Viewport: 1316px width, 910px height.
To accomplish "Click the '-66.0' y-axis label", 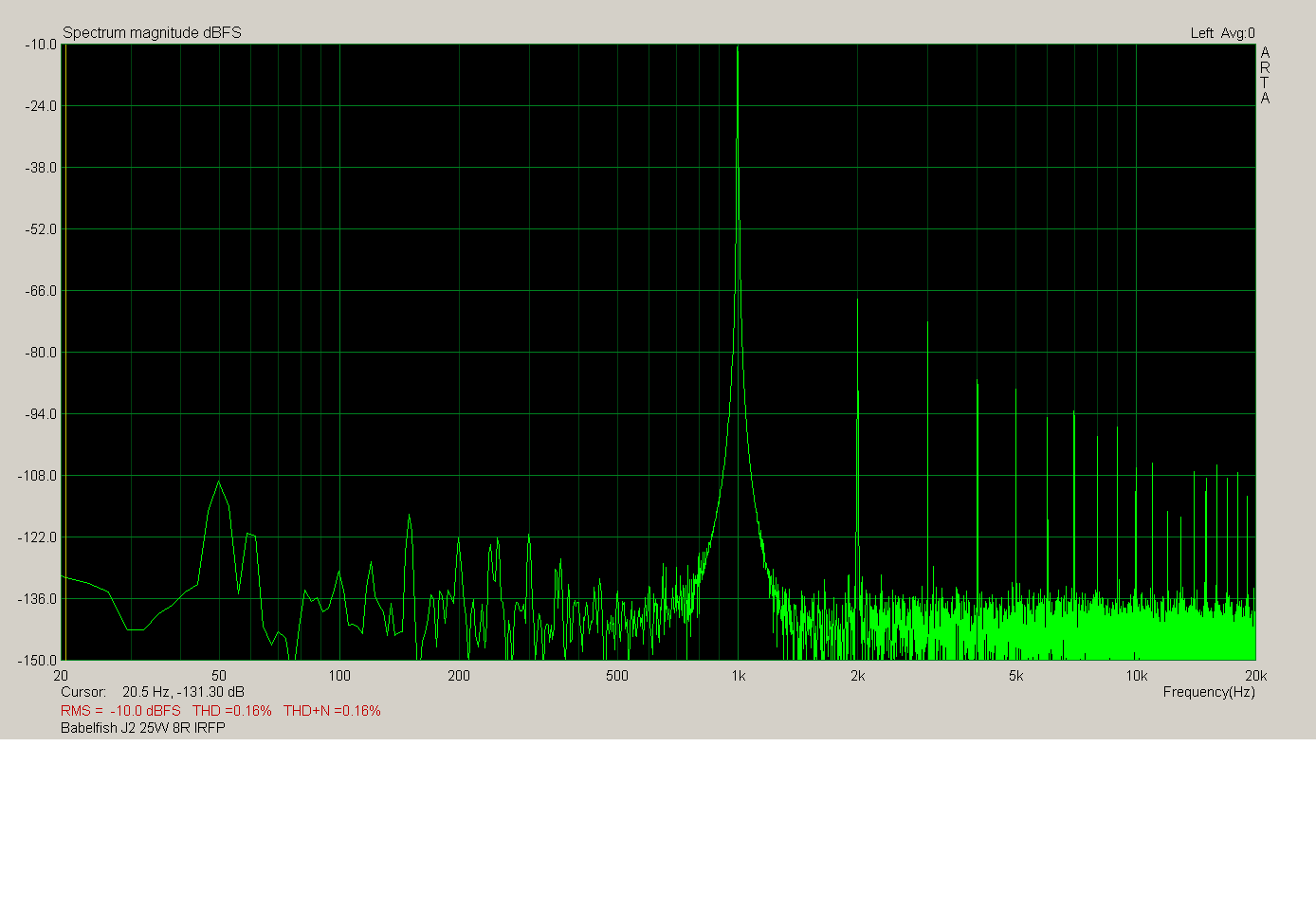I will coord(41,291).
